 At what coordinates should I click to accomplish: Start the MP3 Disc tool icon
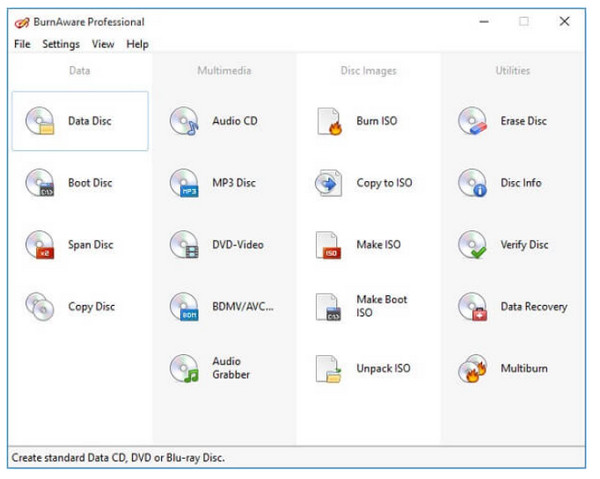tap(184, 183)
